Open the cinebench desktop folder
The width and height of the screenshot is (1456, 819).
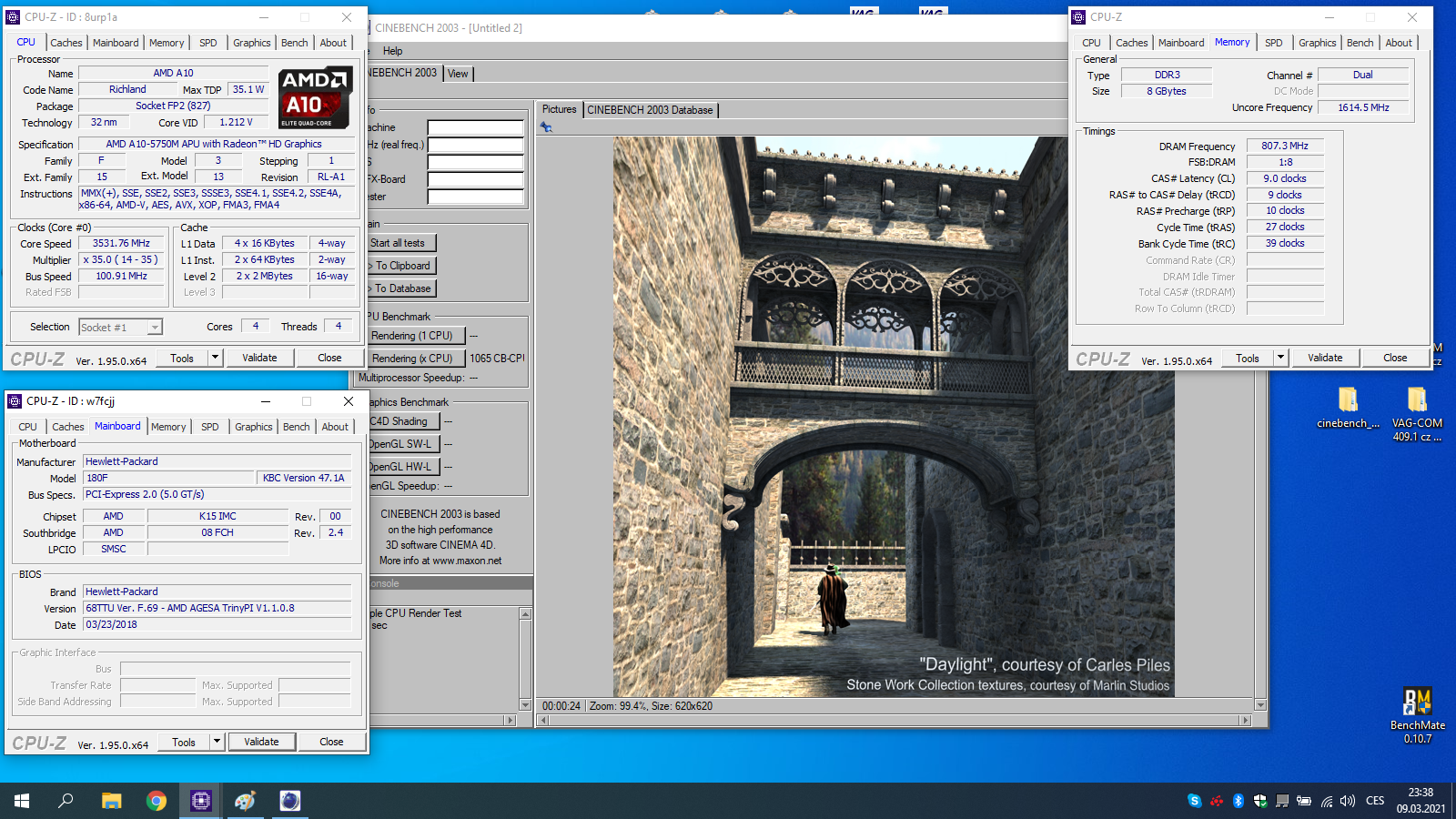point(1348,407)
